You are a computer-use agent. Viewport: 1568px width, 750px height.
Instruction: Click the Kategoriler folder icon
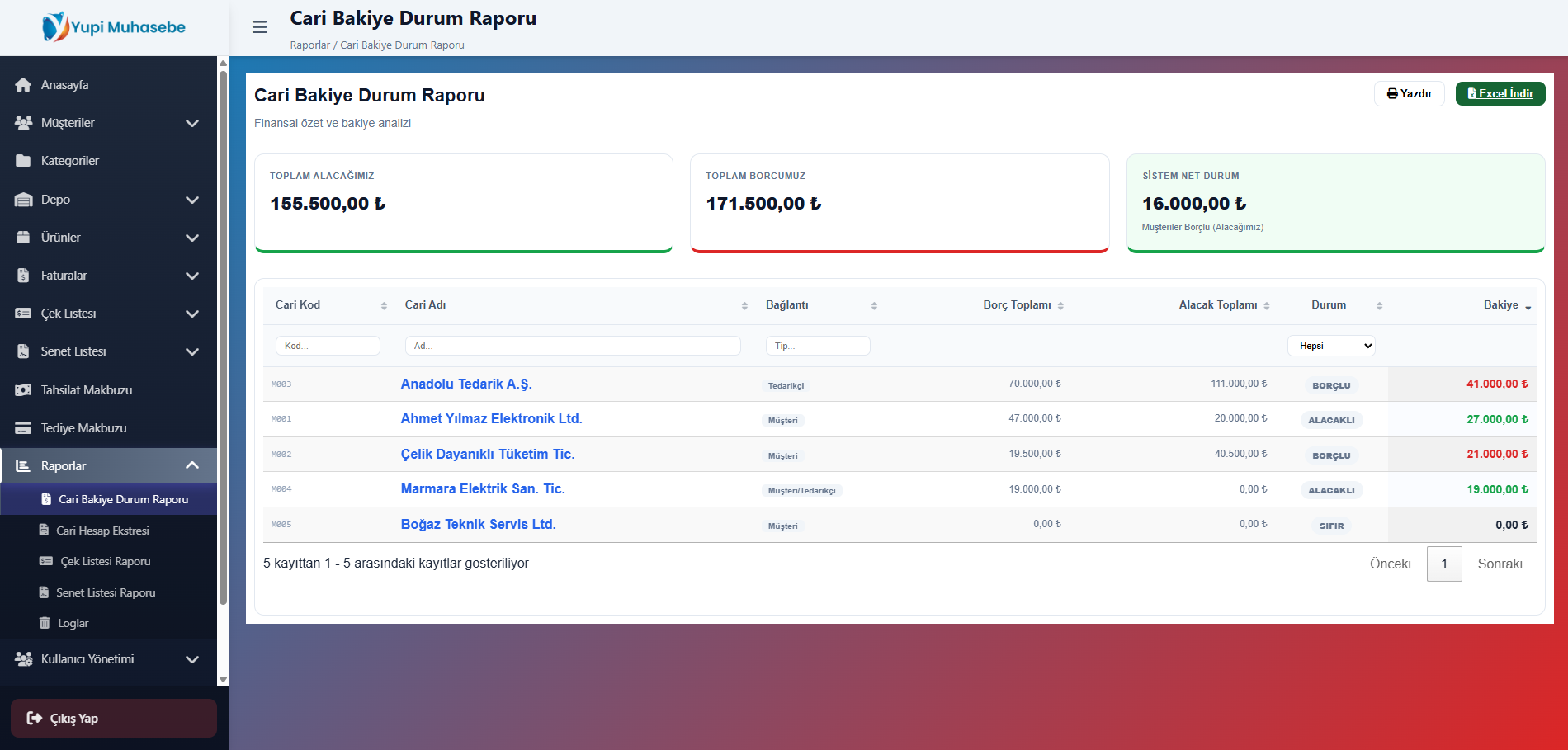23,161
